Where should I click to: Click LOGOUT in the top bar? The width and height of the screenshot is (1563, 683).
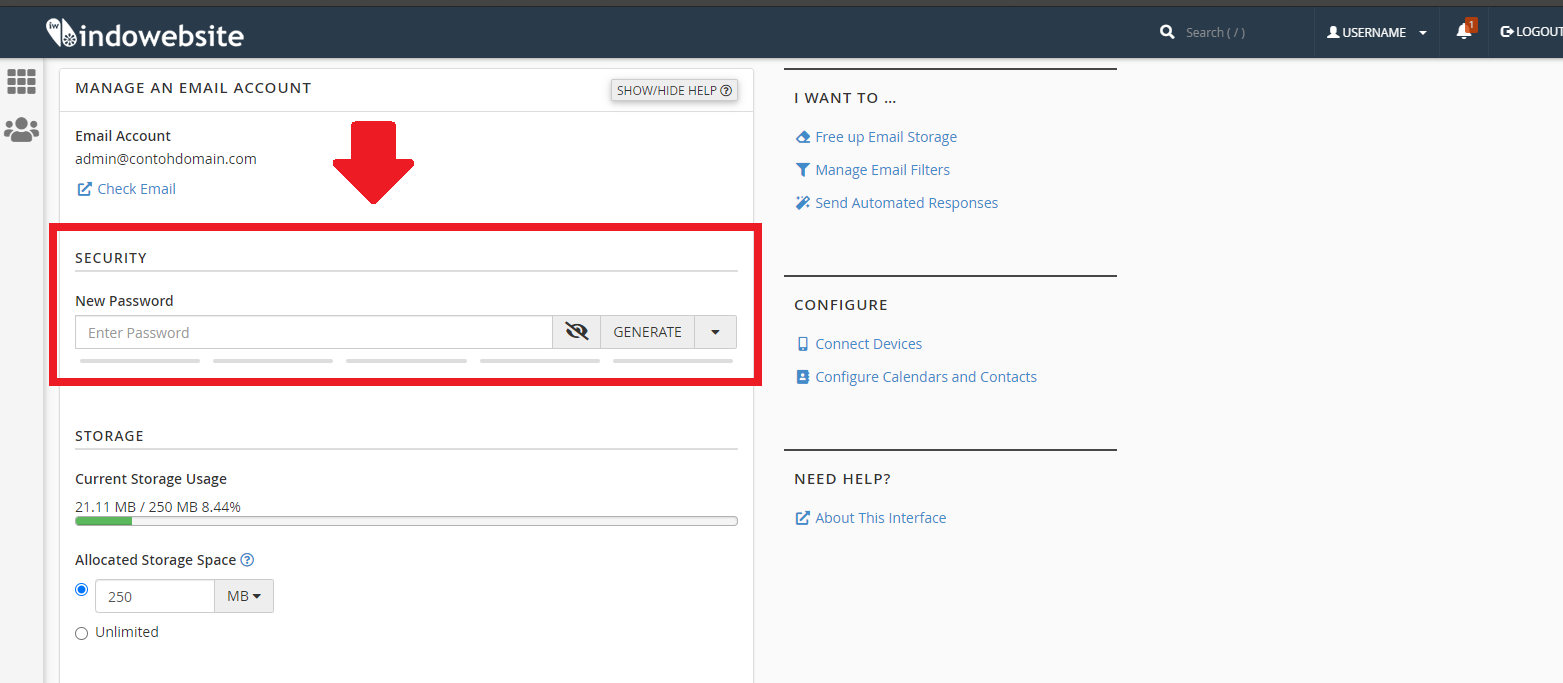[1531, 32]
